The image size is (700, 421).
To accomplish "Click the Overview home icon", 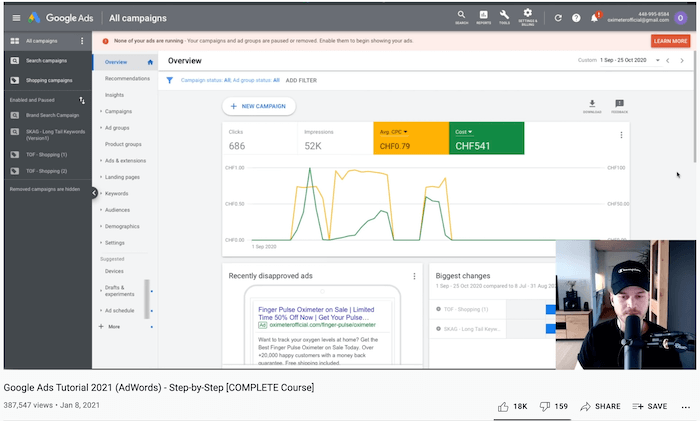I will point(150,63).
